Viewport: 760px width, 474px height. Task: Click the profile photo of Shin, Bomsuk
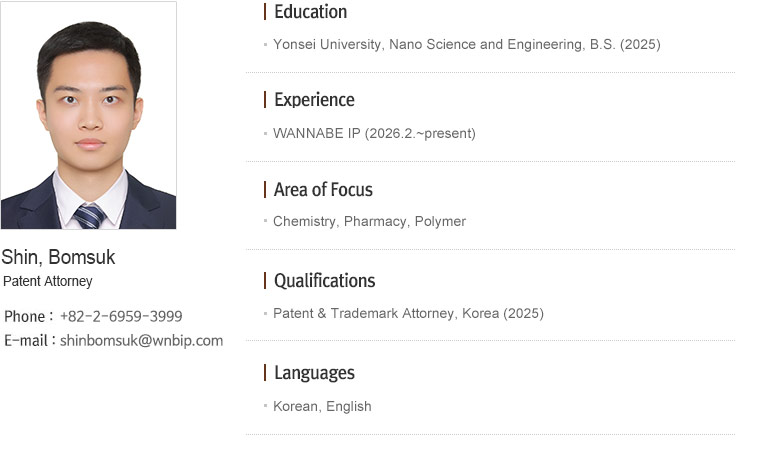[x=89, y=115]
